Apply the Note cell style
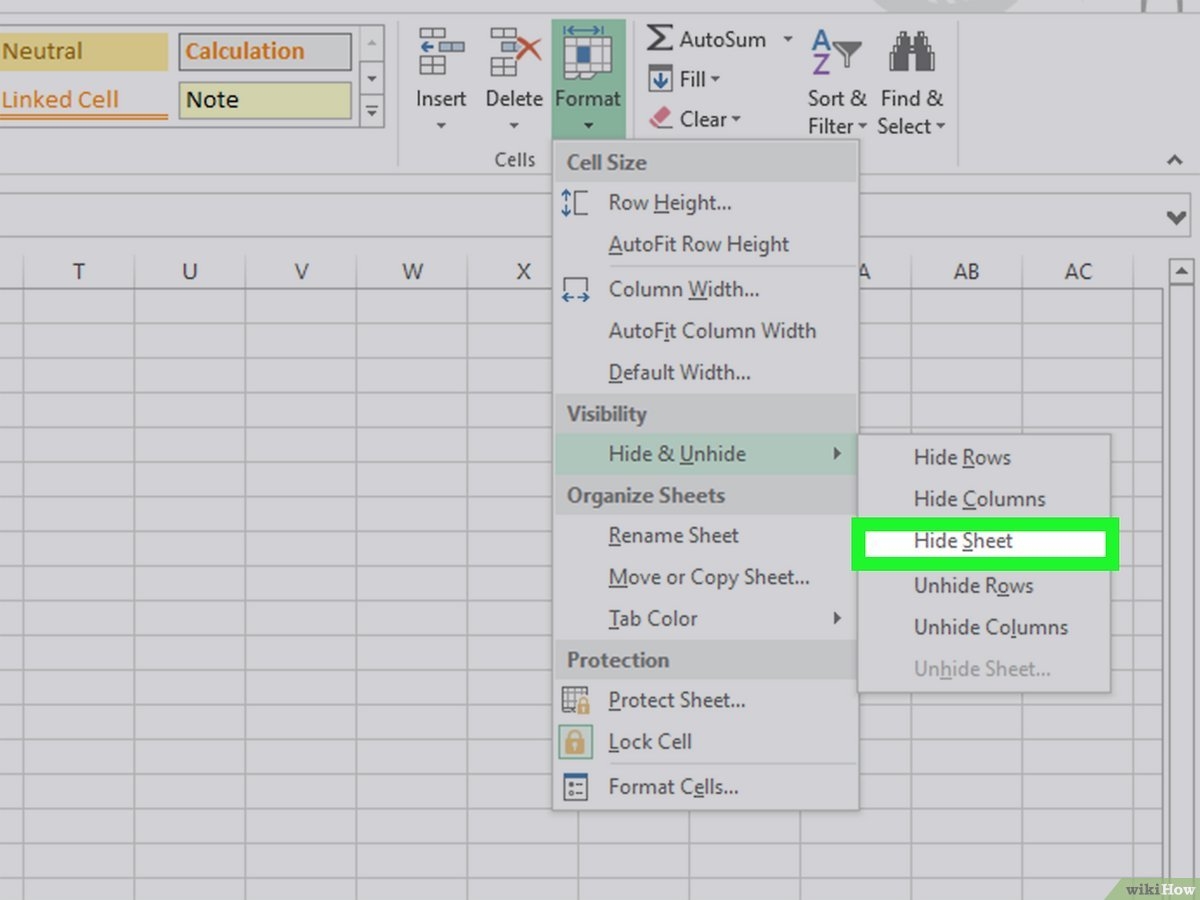Image resolution: width=1200 pixels, height=900 pixels. click(x=264, y=99)
